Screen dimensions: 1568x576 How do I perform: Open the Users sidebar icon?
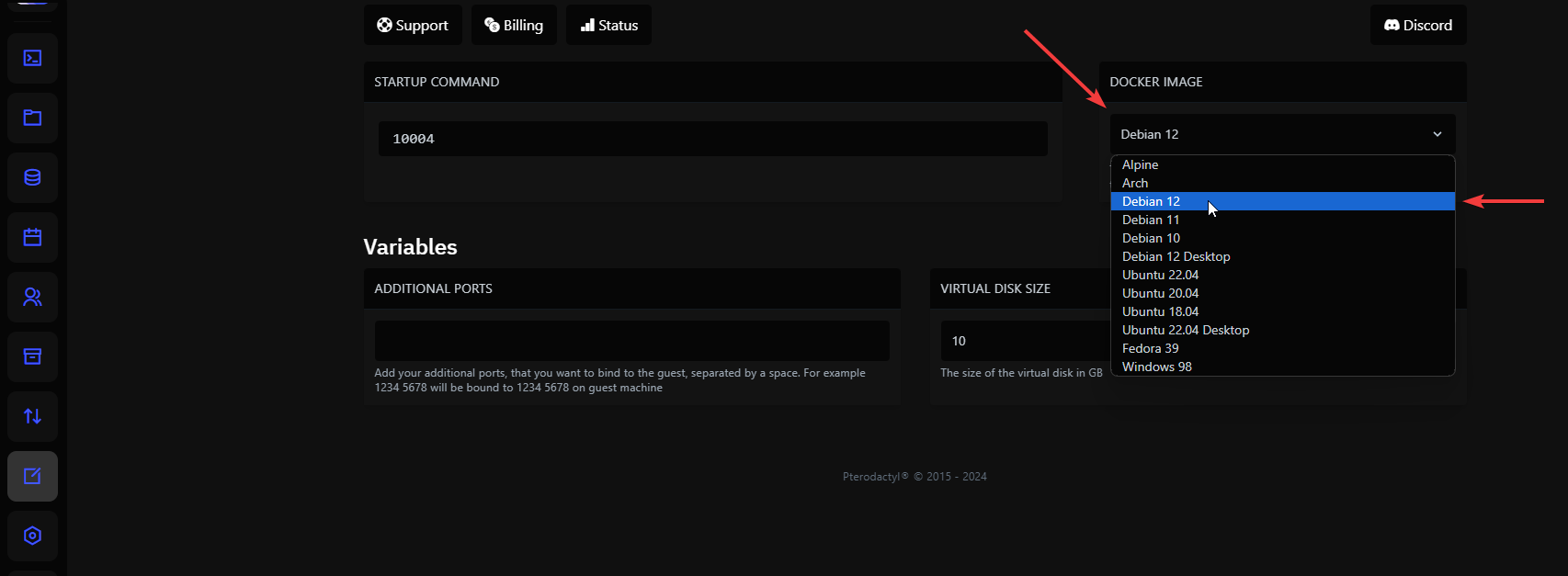point(32,297)
